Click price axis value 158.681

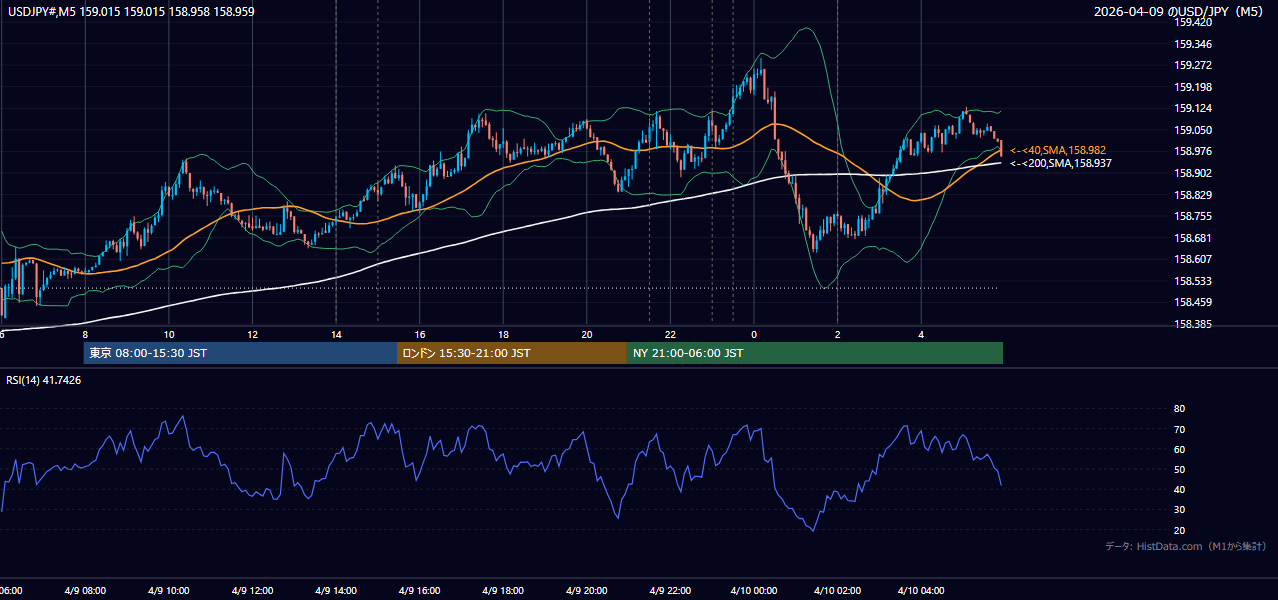click(1194, 238)
